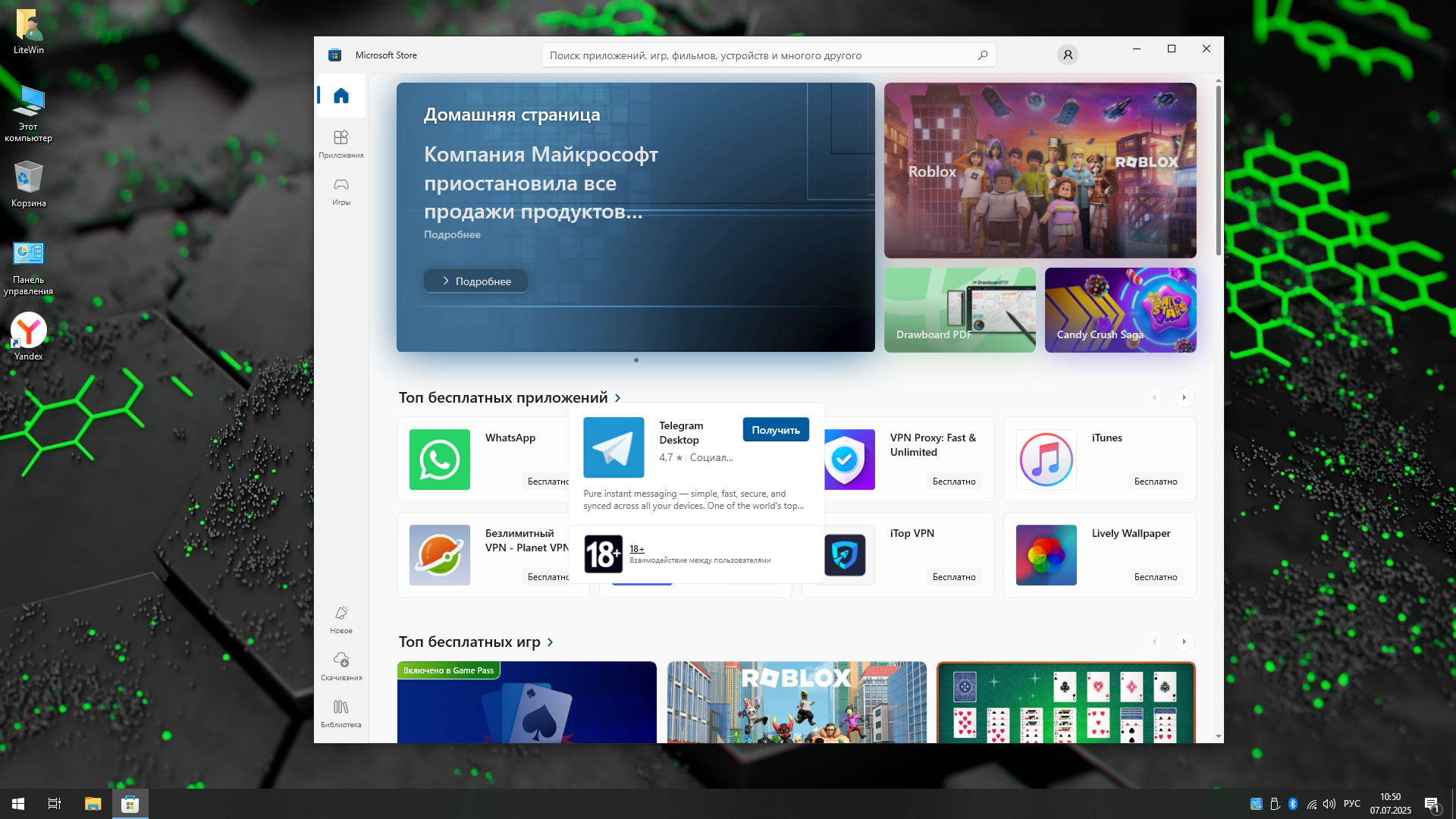Click the Подробнее button on banner

pyautogui.click(x=475, y=281)
